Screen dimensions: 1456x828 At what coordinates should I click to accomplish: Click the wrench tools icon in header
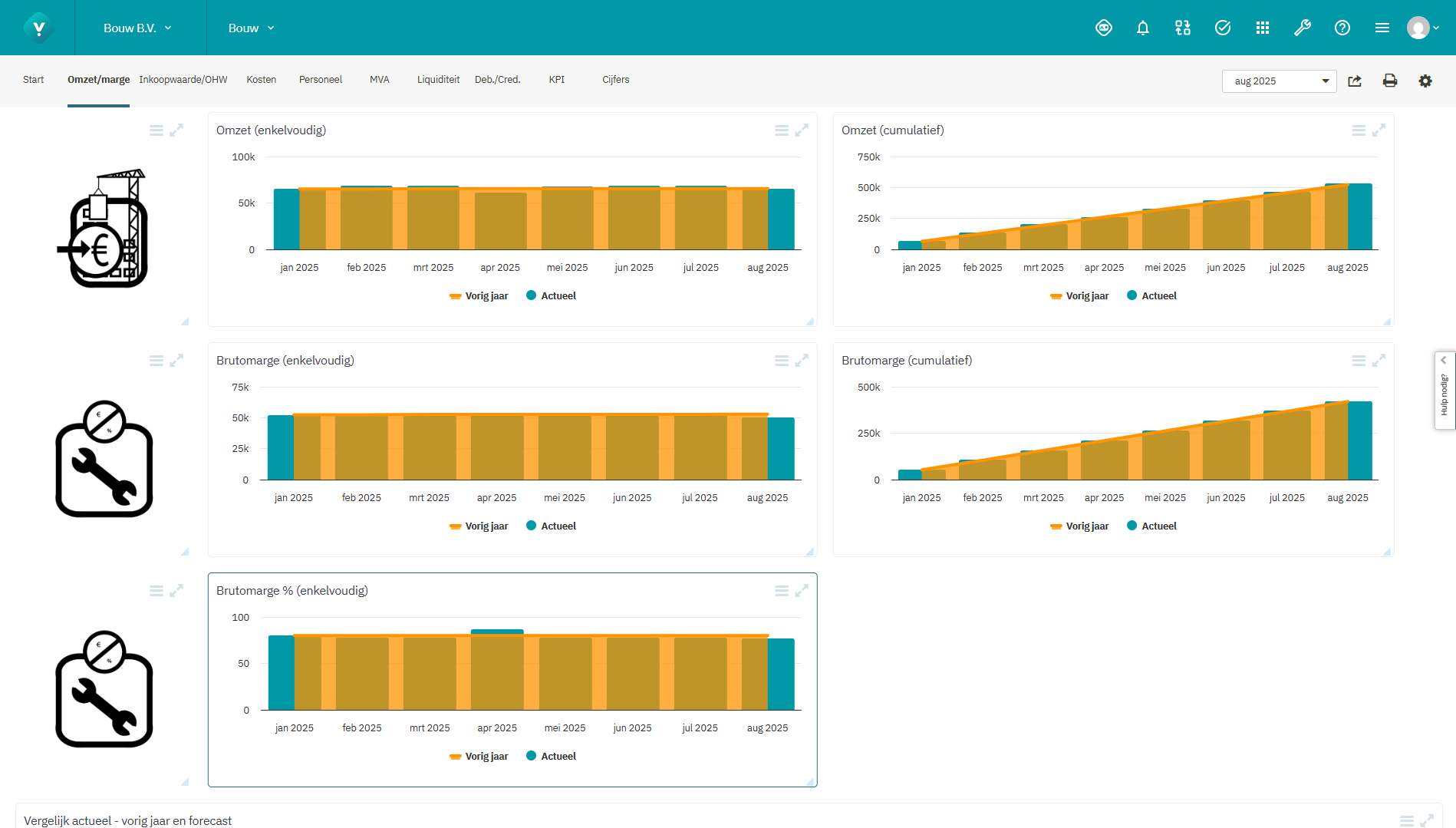1303,28
